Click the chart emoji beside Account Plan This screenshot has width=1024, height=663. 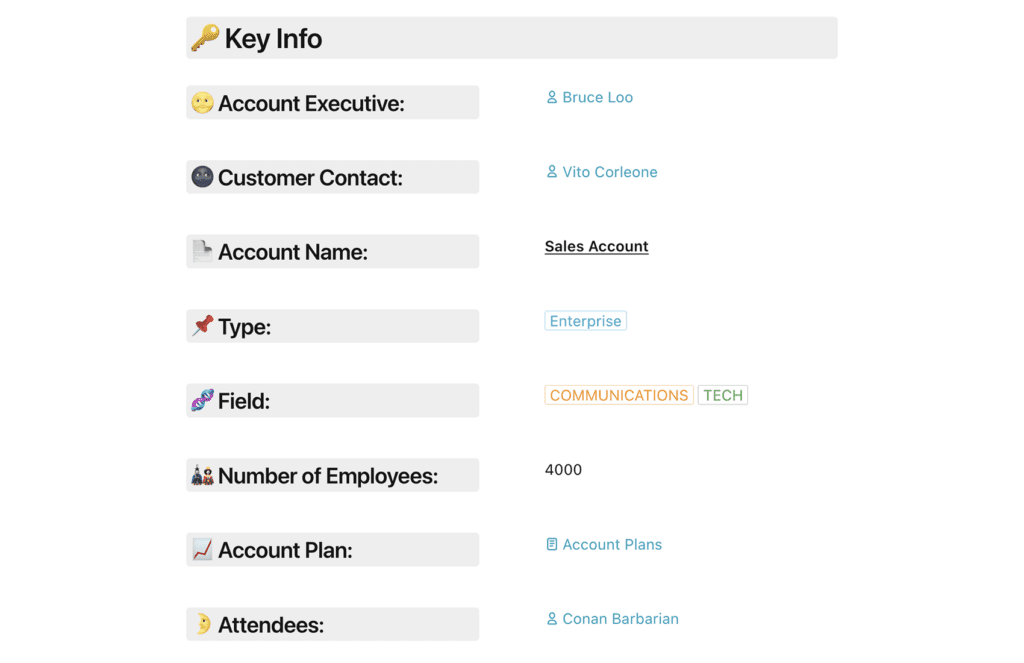(x=202, y=549)
